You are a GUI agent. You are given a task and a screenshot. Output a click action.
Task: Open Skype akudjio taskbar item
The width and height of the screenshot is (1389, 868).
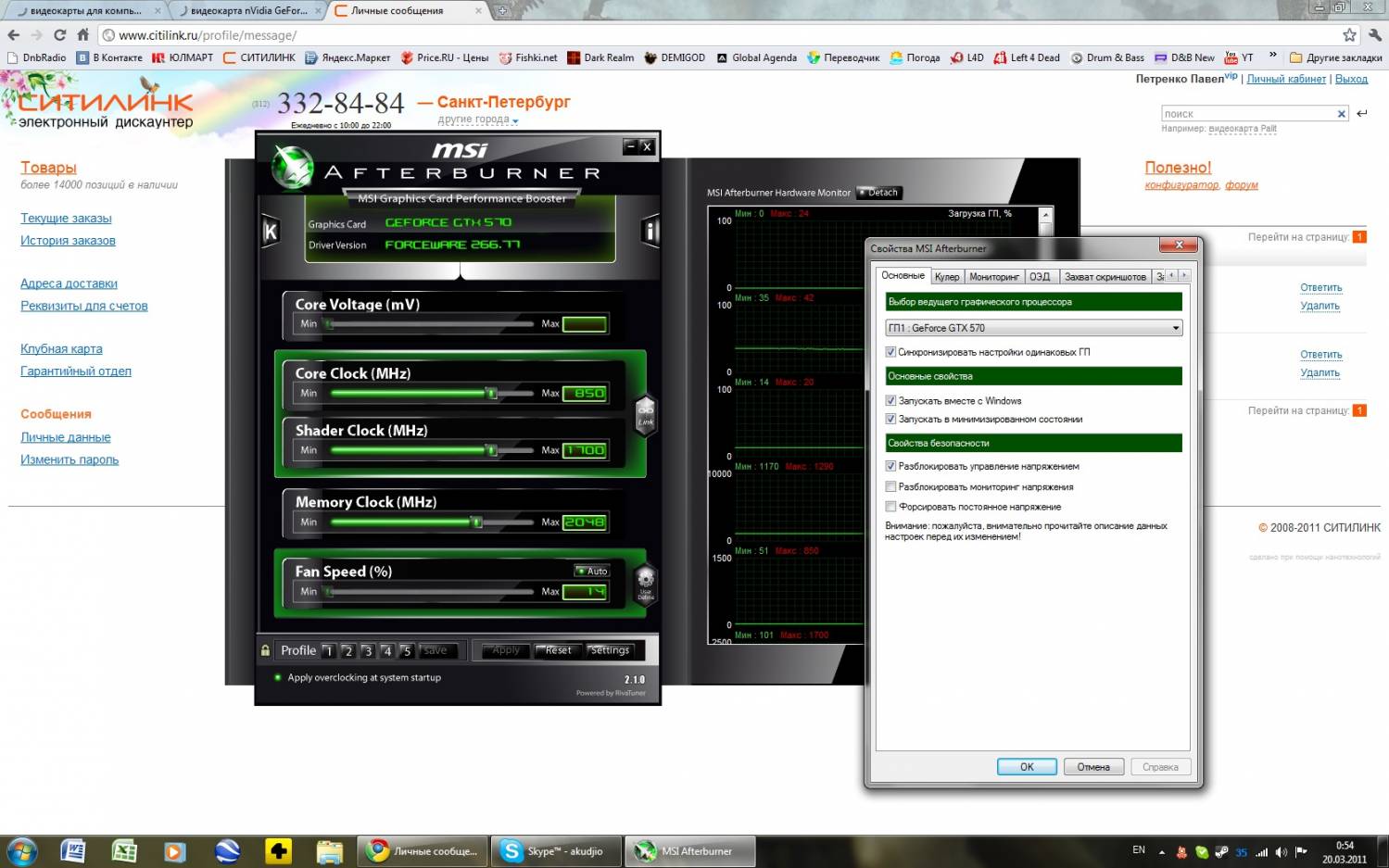click(554, 851)
